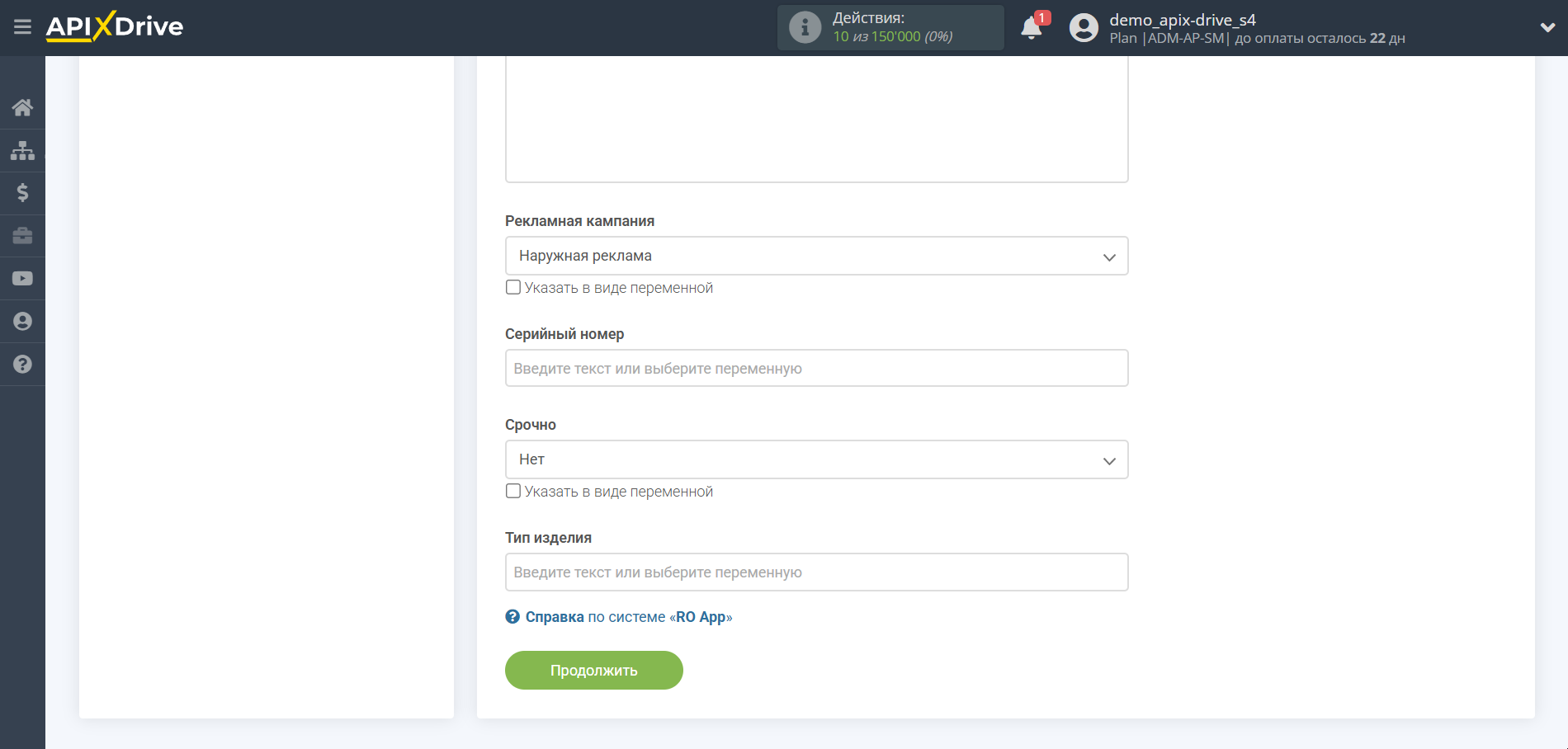Open the hamburger menu
This screenshot has width=1568, height=749.
click(x=22, y=27)
